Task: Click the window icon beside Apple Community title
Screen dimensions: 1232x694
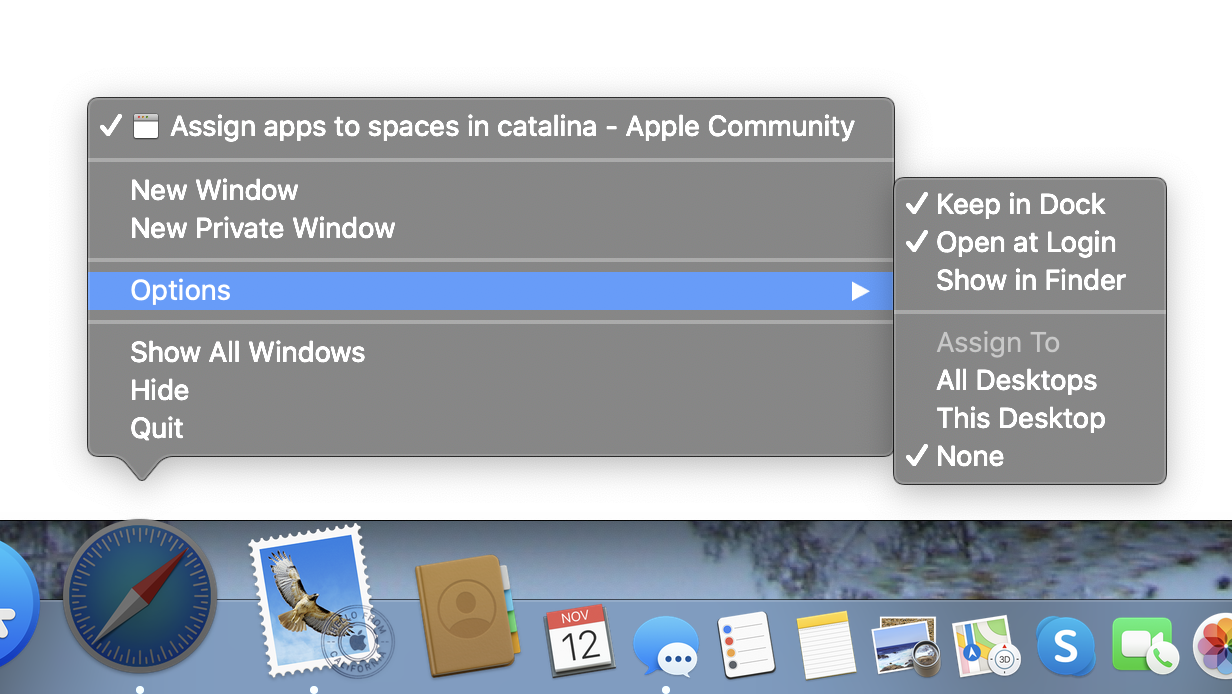Action: point(146,127)
